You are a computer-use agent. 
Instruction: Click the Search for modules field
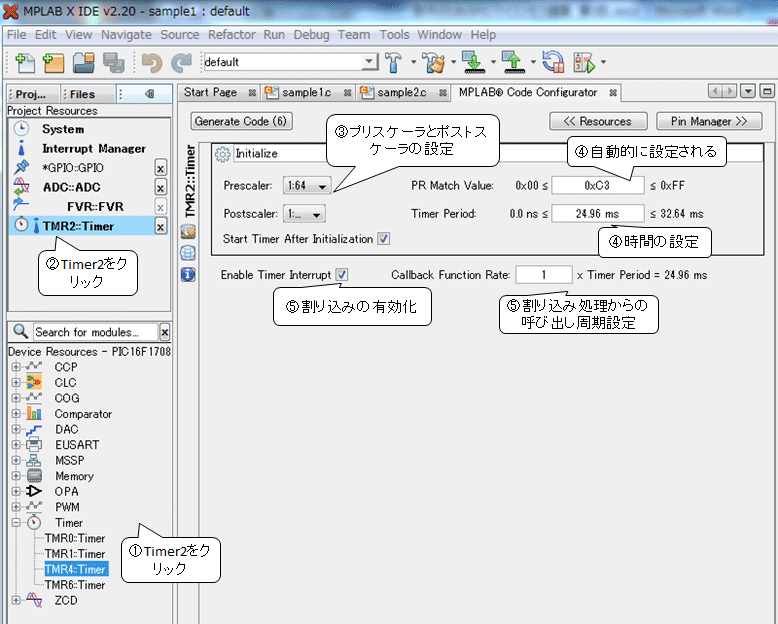pyautogui.click(x=95, y=332)
